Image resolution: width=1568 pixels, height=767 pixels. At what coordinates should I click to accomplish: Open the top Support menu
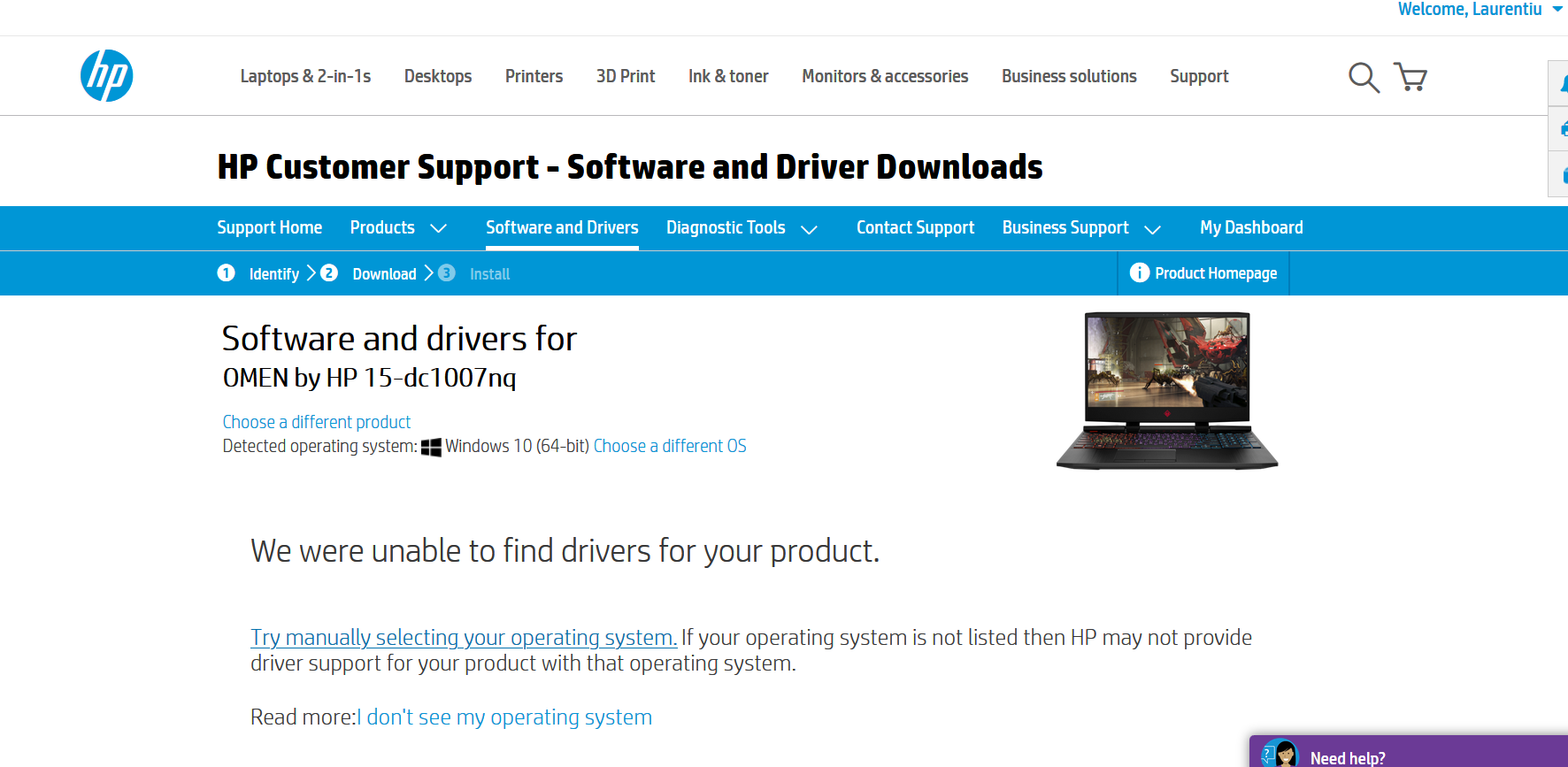(x=1199, y=76)
